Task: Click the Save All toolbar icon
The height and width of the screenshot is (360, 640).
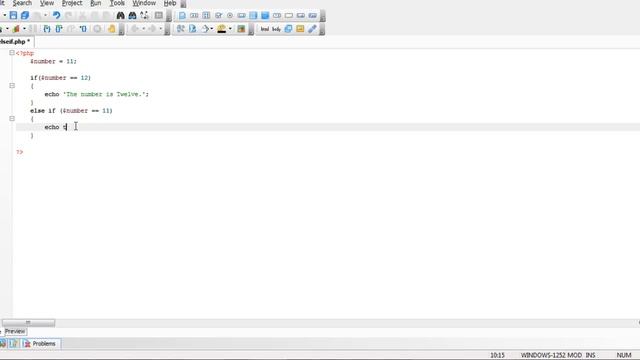Action: point(25,16)
